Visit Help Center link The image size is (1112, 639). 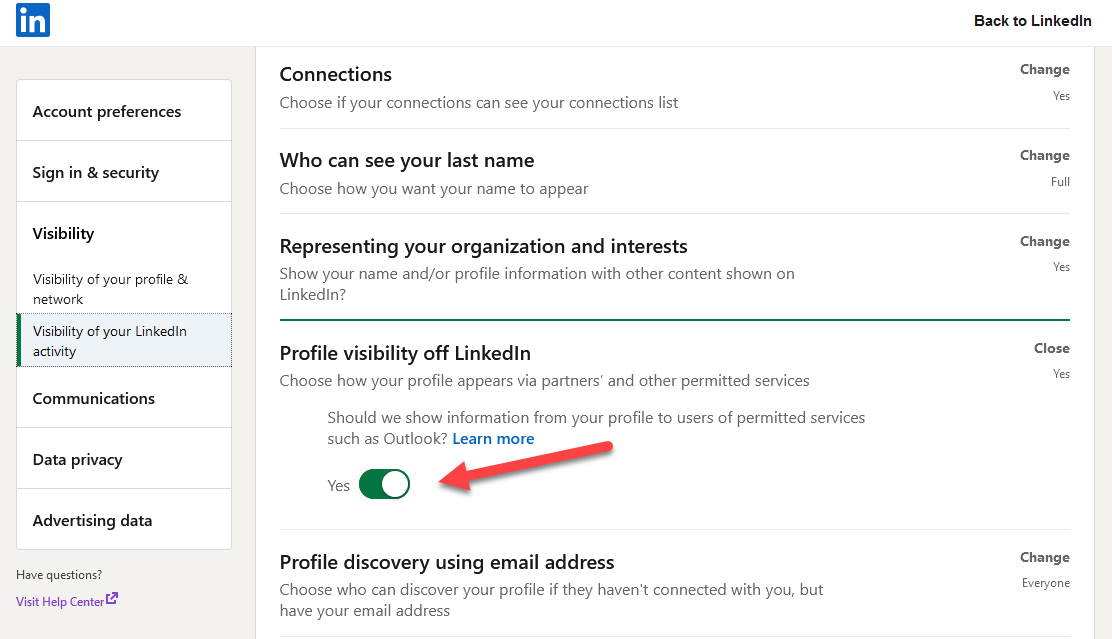tap(60, 602)
